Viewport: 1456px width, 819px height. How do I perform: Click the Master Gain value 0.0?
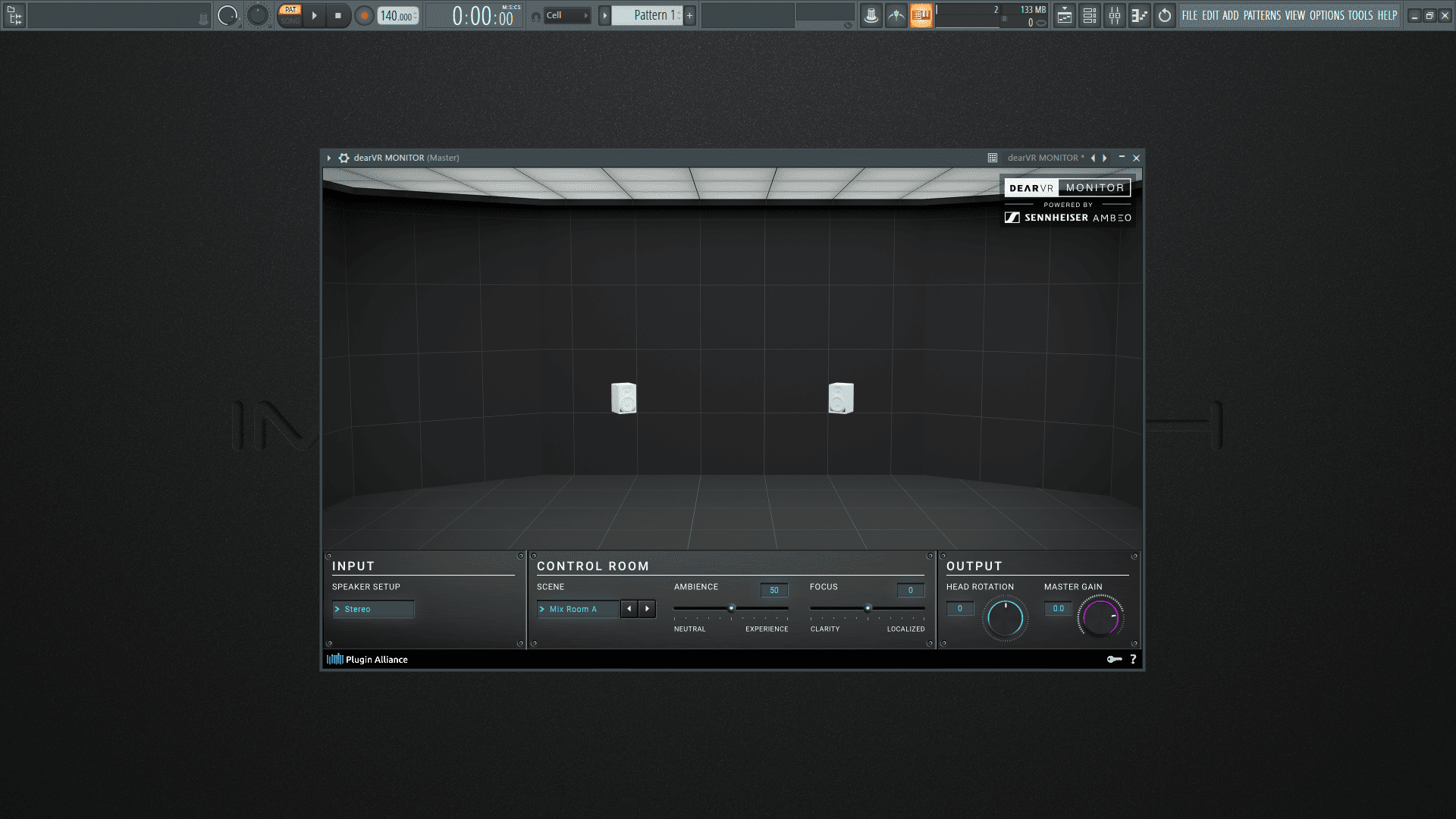[1058, 608]
